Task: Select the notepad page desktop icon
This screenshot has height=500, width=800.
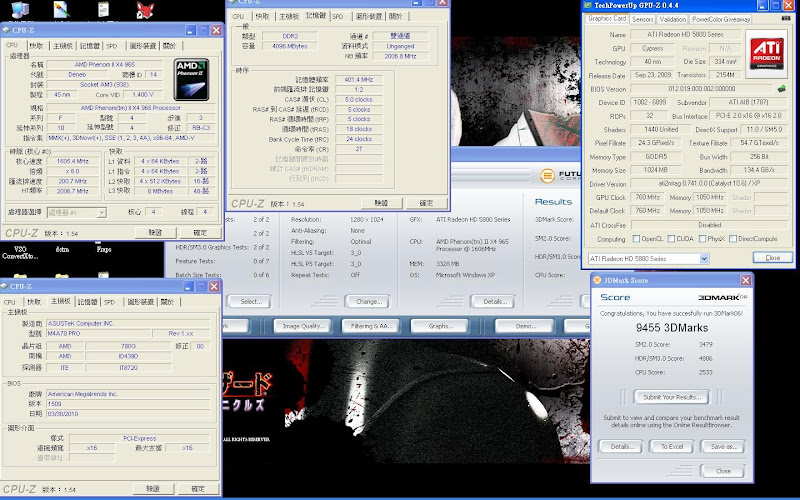Action: pos(103,10)
